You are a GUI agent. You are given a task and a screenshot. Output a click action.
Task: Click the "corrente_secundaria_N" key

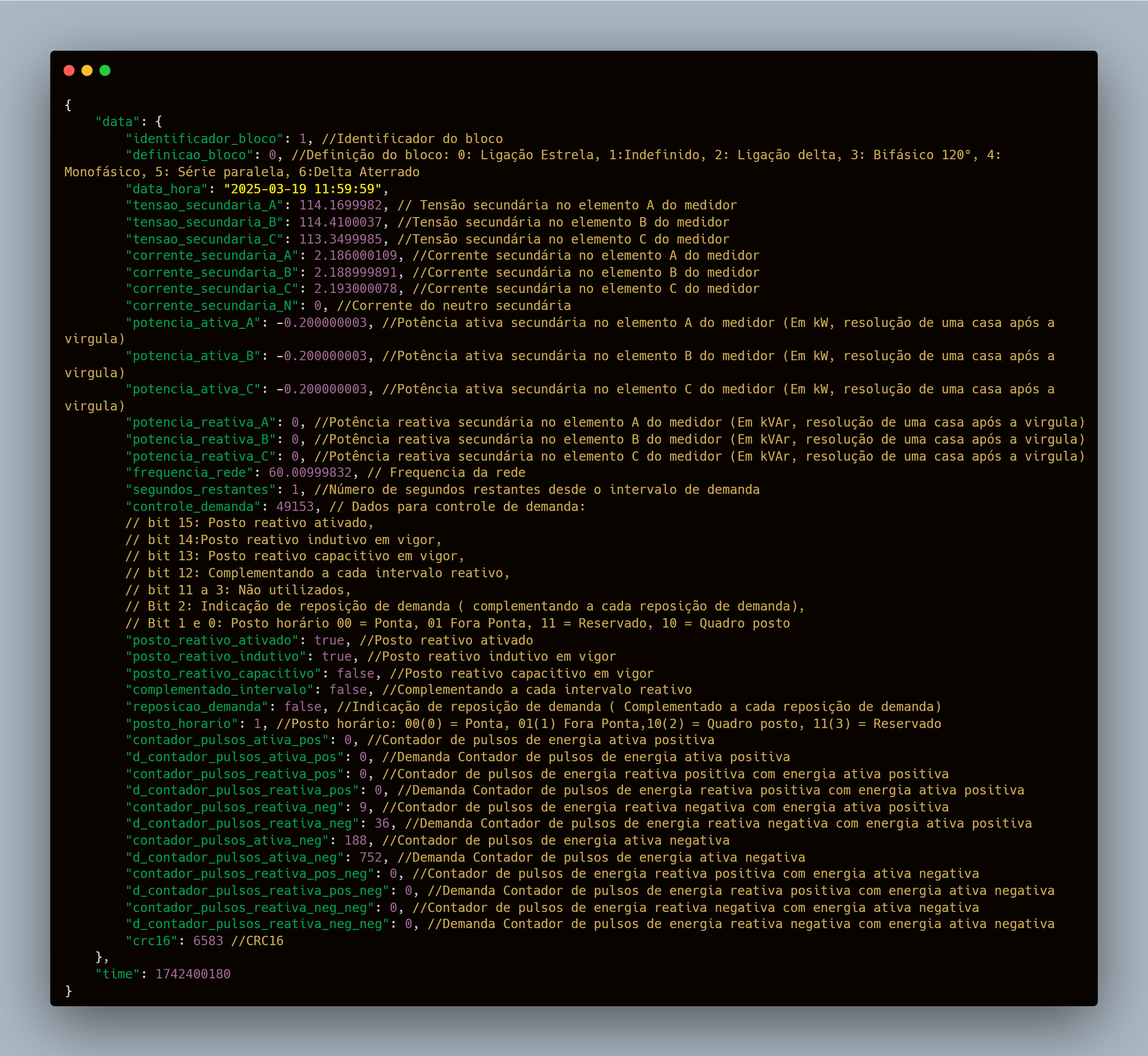[212, 305]
